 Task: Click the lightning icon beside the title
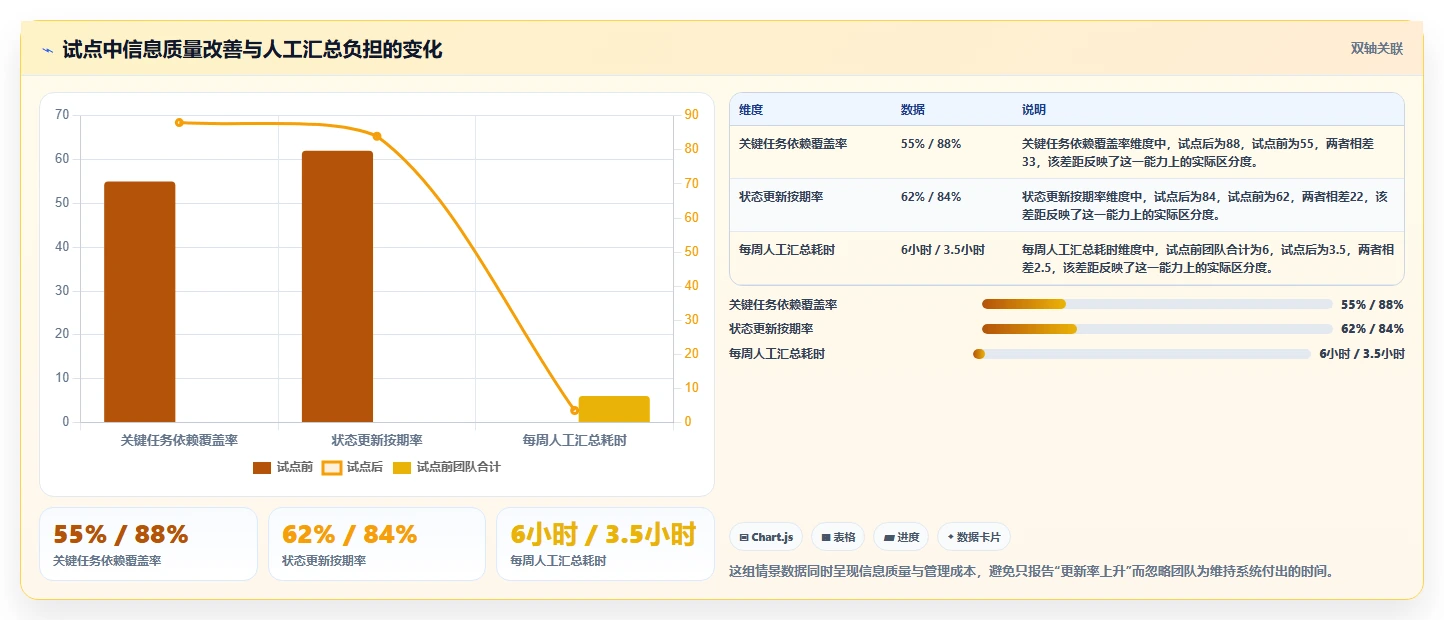(47, 50)
